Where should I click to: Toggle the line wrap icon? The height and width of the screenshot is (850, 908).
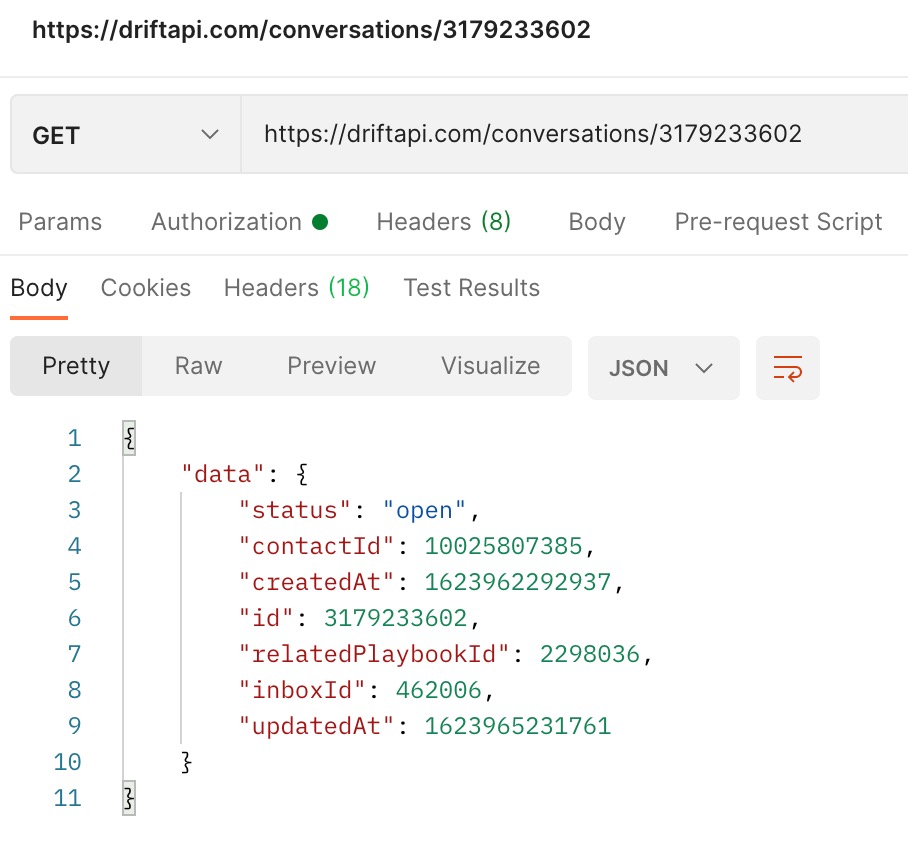pos(788,368)
